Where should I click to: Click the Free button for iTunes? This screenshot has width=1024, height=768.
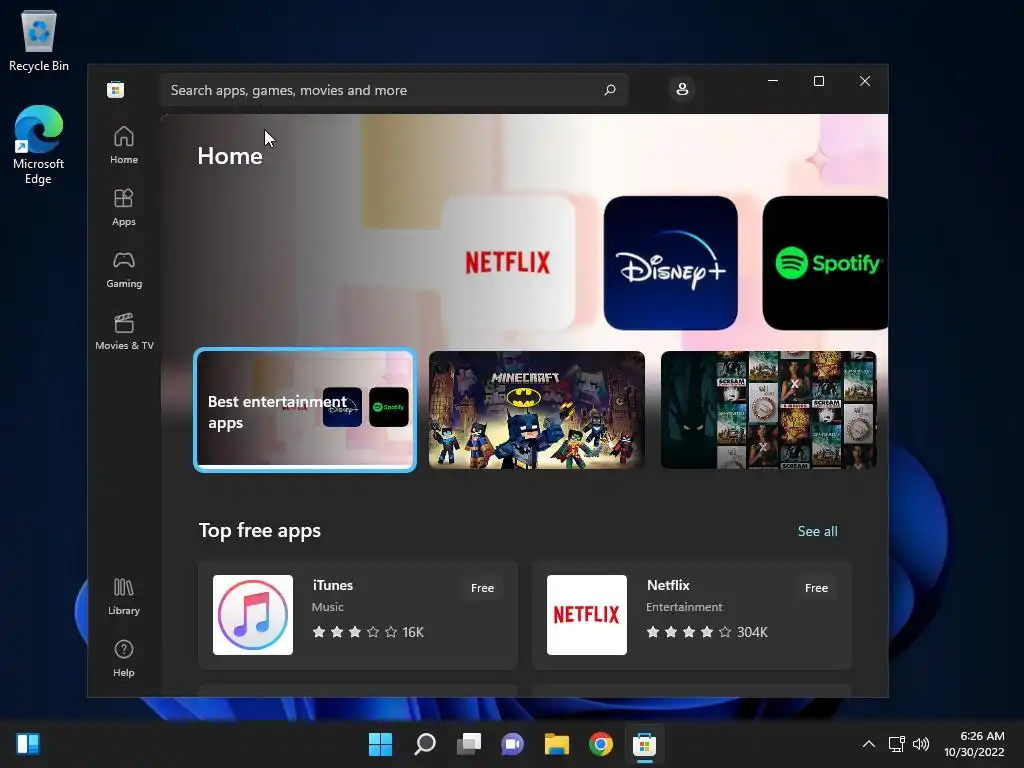pyautogui.click(x=482, y=588)
